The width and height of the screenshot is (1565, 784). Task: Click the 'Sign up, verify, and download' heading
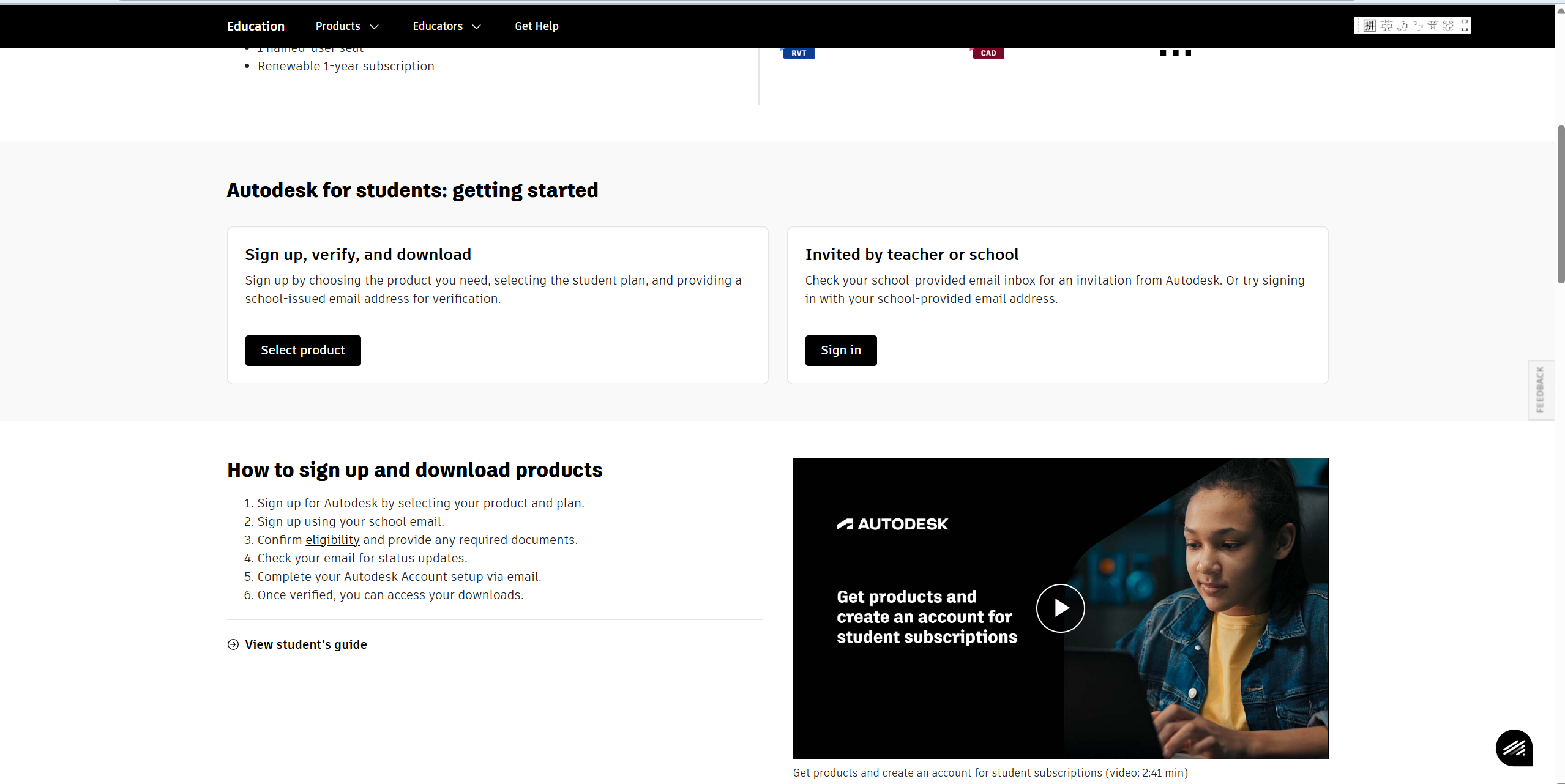tap(358, 255)
